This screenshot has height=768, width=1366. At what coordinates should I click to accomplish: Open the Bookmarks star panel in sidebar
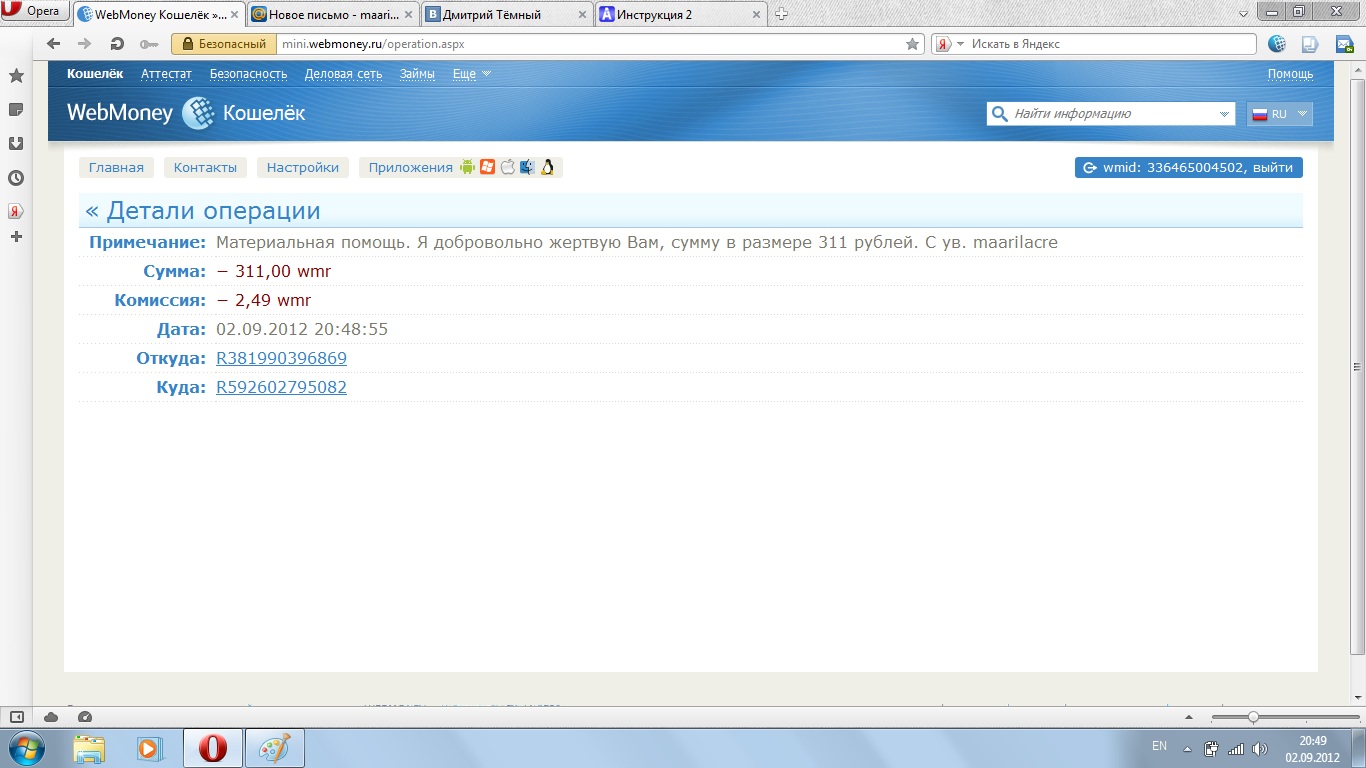point(16,76)
